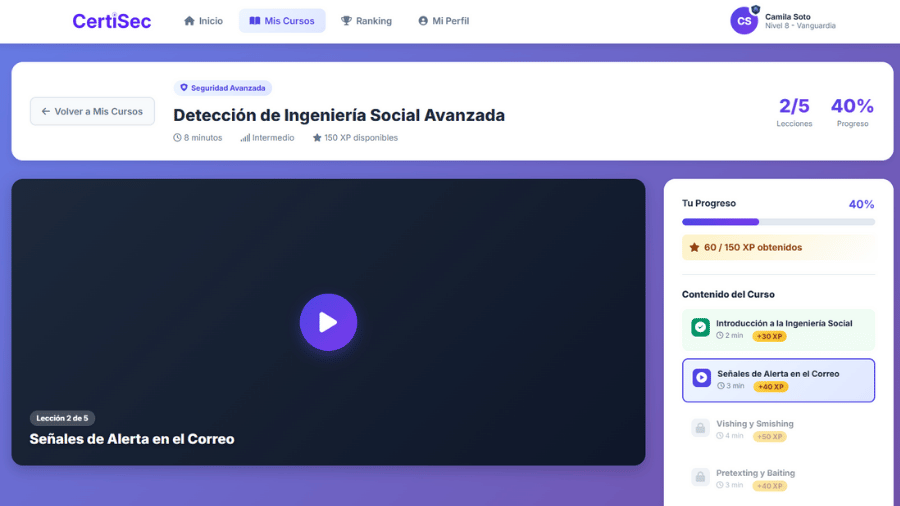Click the Seguridad Avanzada category badge
This screenshot has height=506, width=900.
click(223, 88)
